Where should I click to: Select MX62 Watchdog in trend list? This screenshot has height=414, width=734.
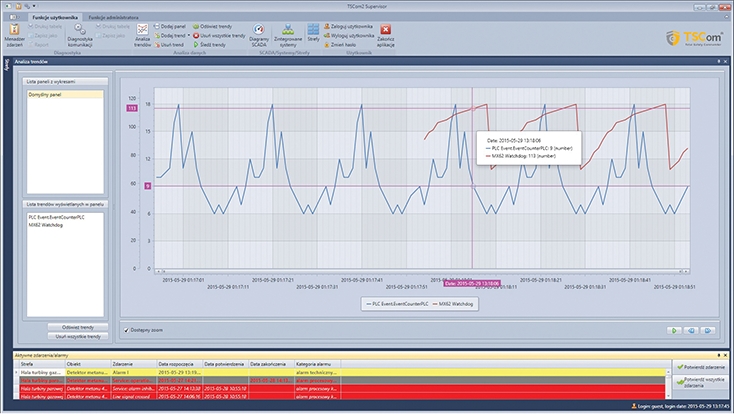tap(45, 225)
